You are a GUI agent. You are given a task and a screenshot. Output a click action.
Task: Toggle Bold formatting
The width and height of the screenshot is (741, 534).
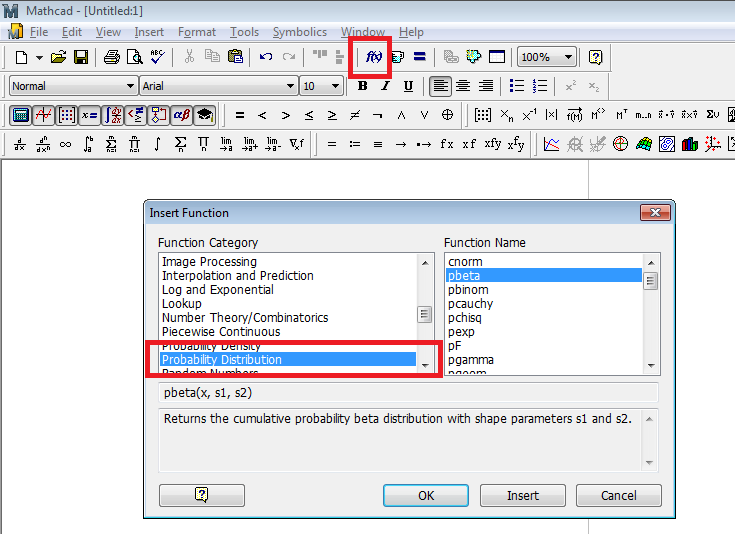tap(362, 86)
